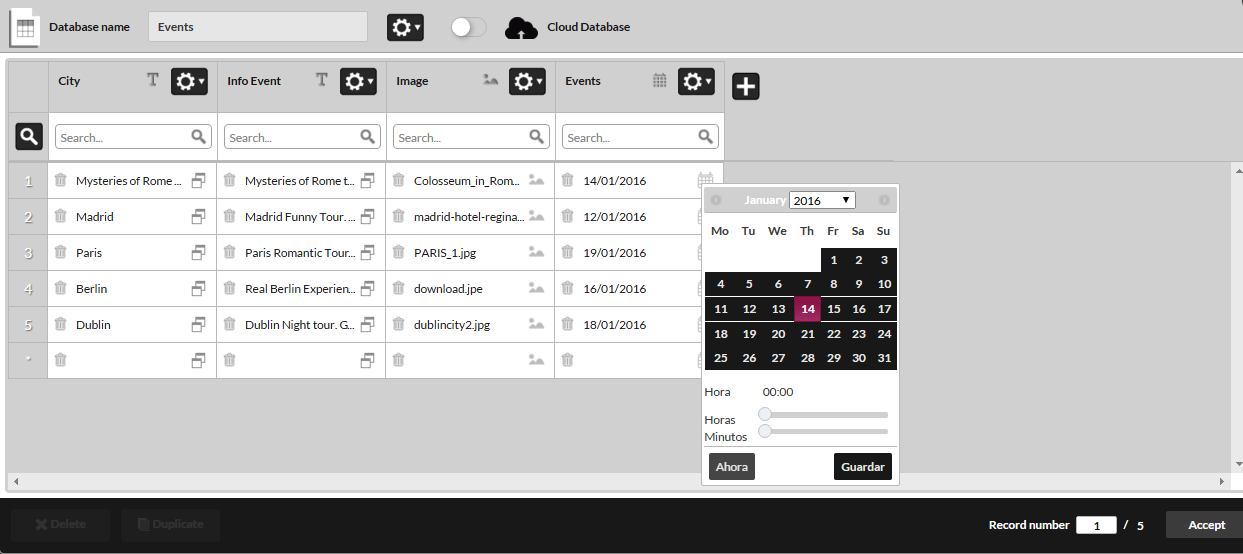
Task: Delete City value in Madrid row
Action: 60,216
